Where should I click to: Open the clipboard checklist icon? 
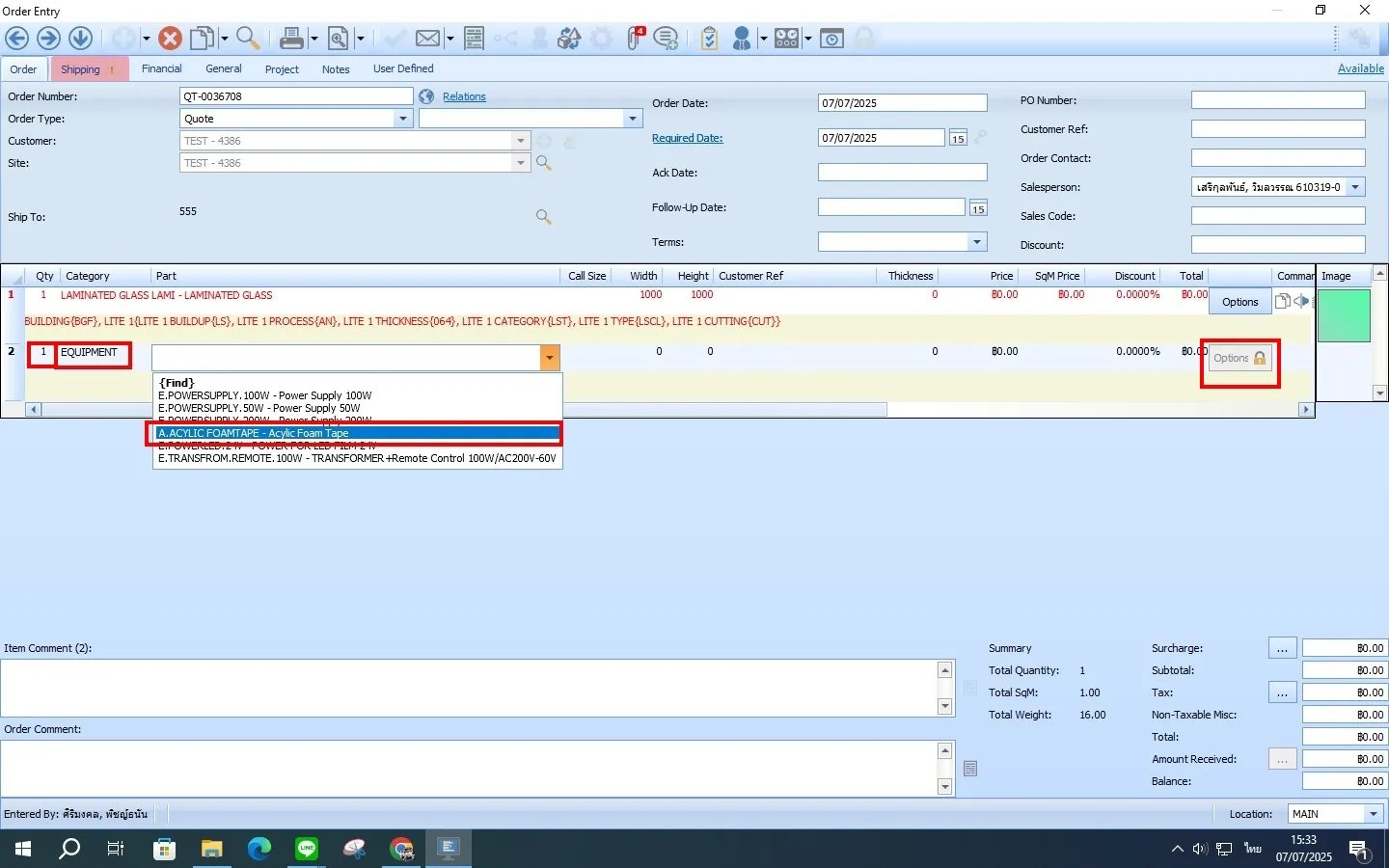point(709,39)
